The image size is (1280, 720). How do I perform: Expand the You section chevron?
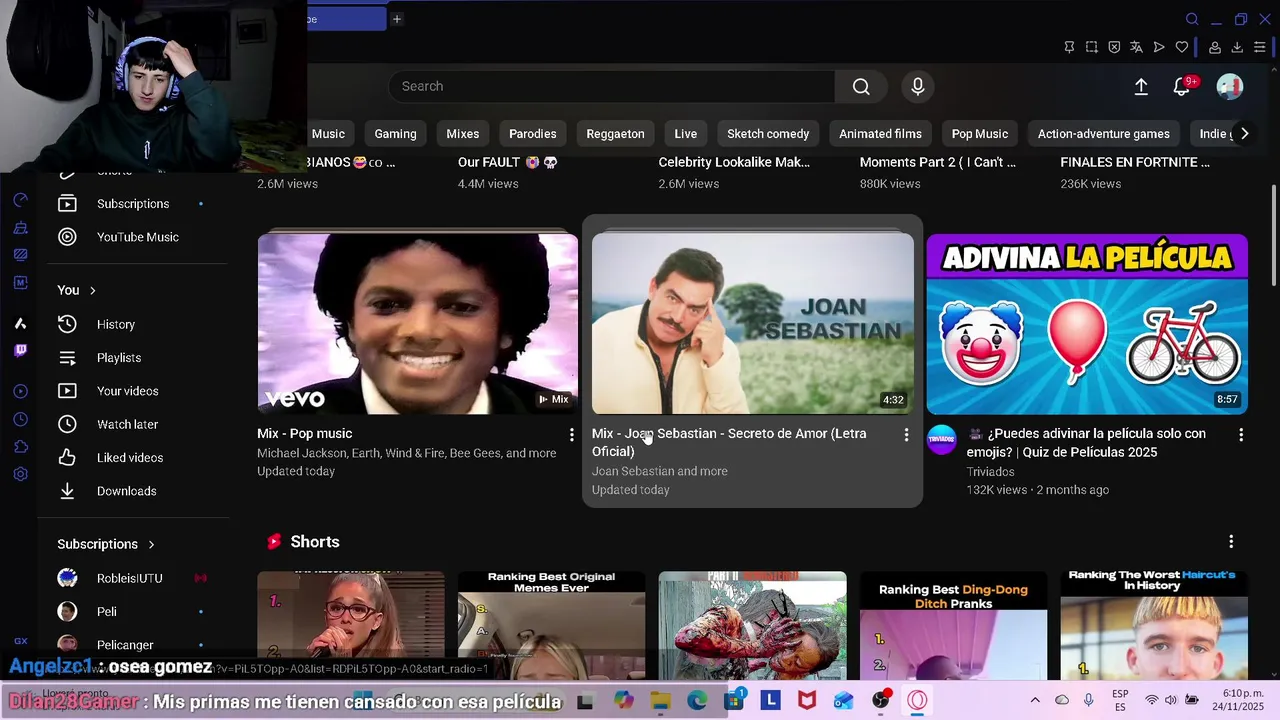(x=92, y=290)
